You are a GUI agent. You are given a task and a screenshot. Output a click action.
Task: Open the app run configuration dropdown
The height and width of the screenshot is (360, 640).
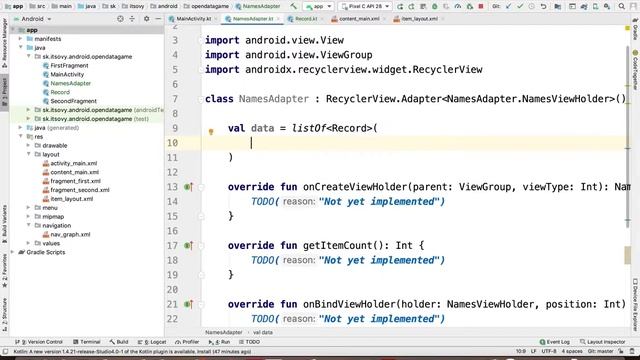318,7
